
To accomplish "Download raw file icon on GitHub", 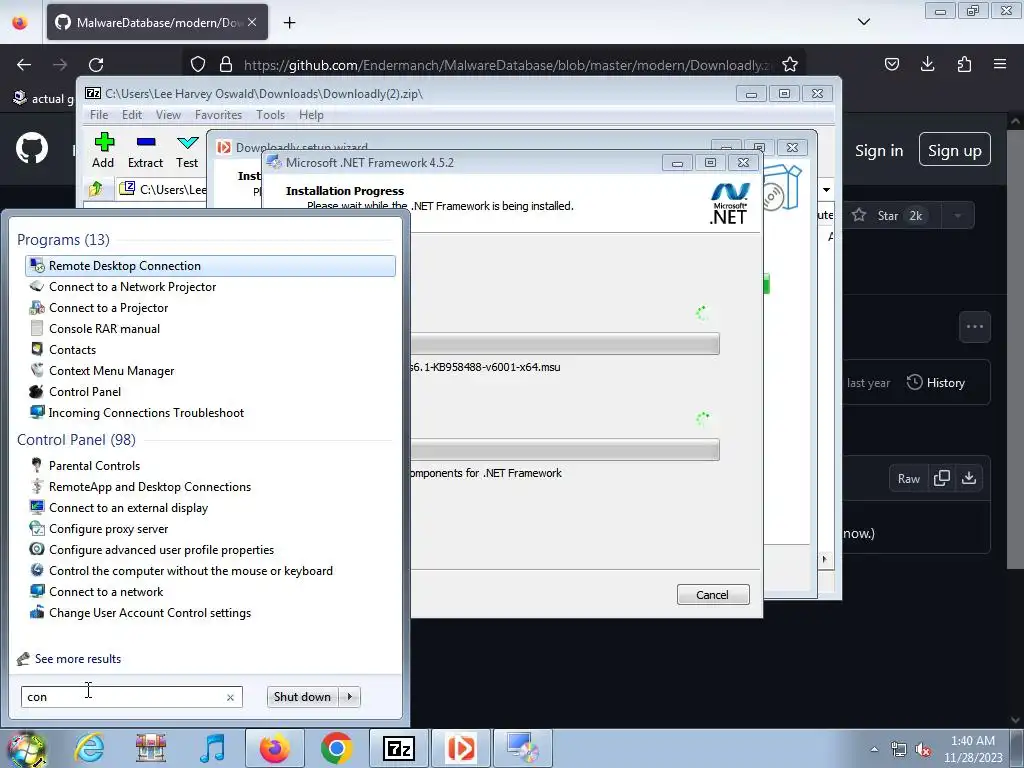I will pyautogui.click(x=969, y=478).
